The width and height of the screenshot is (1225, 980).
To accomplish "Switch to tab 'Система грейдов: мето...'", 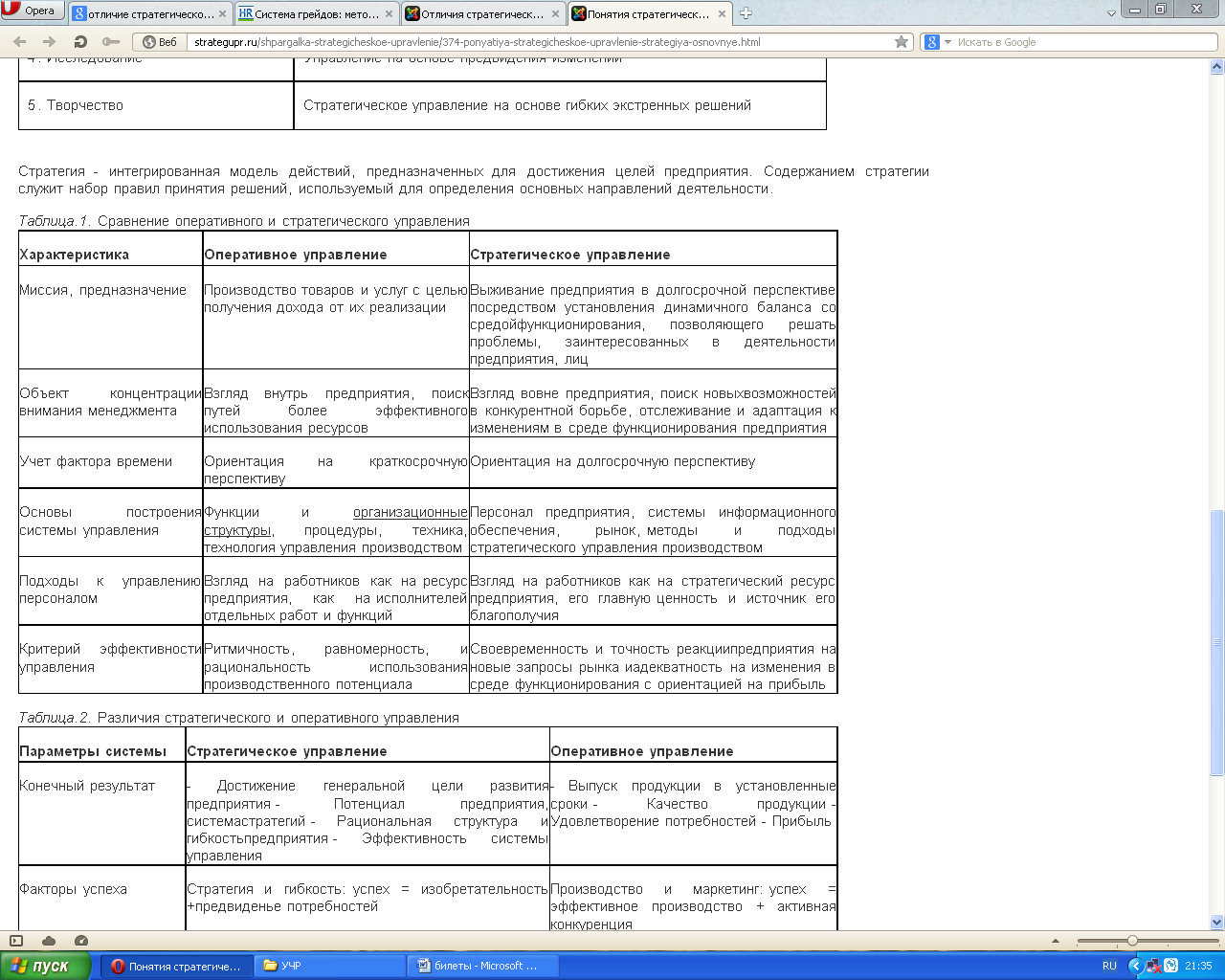I will coord(317,13).
